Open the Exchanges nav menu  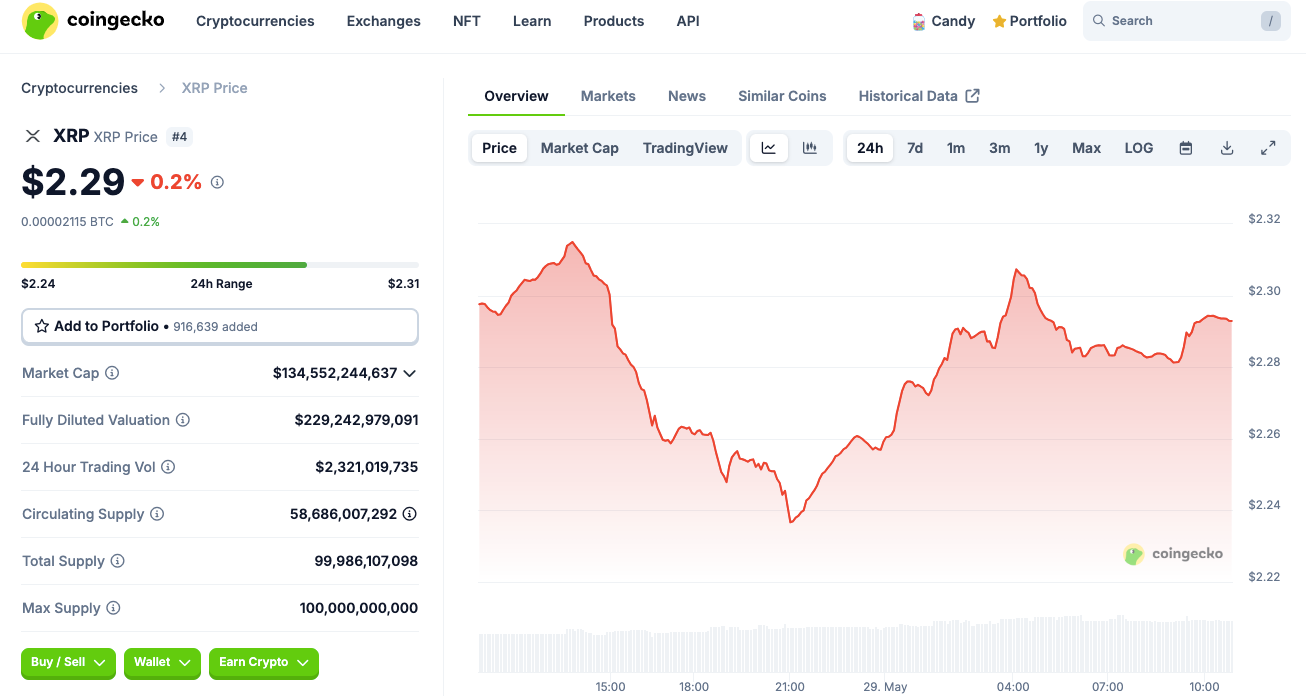(384, 21)
